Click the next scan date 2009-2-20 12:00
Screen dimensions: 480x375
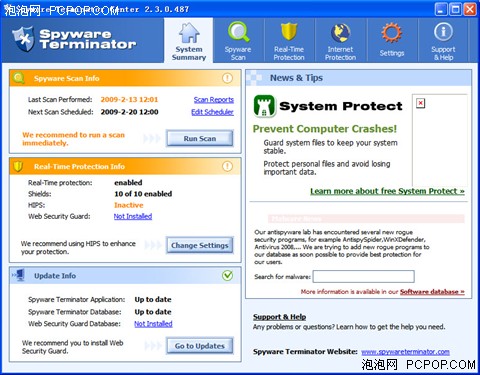click(x=129, y=112)
